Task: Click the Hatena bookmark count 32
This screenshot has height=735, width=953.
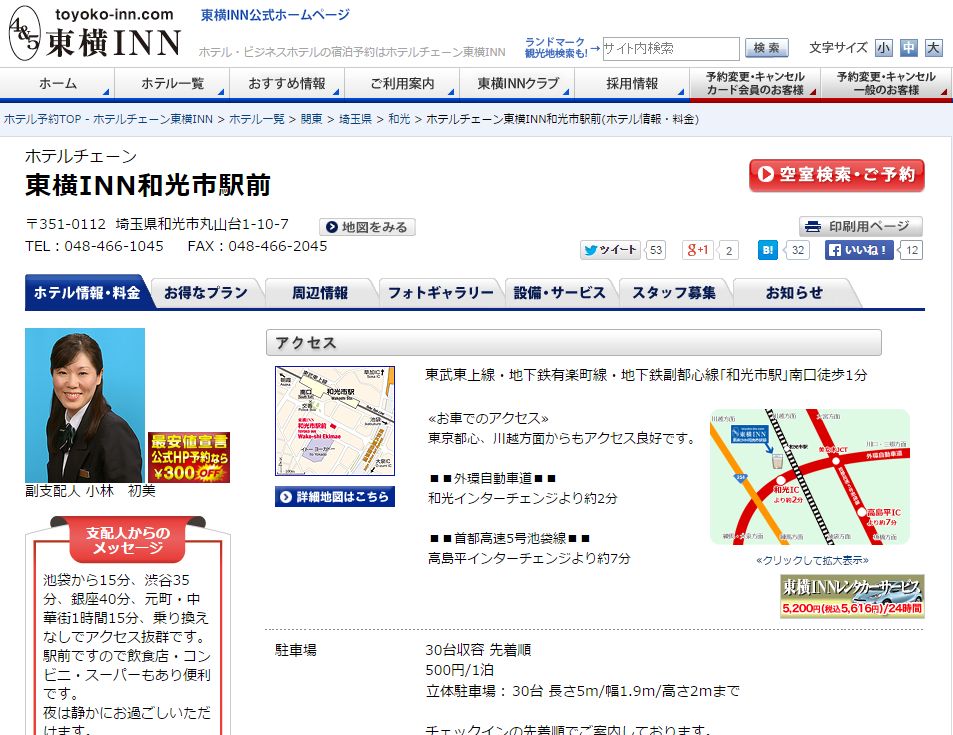Action: [x=798, y=250]
